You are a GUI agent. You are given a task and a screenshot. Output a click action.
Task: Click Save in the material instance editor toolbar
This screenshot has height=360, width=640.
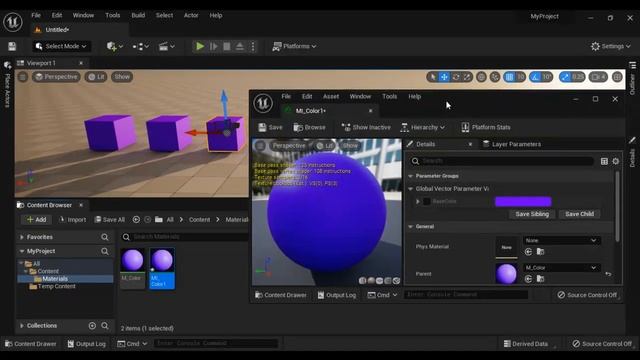pos(270,127)
